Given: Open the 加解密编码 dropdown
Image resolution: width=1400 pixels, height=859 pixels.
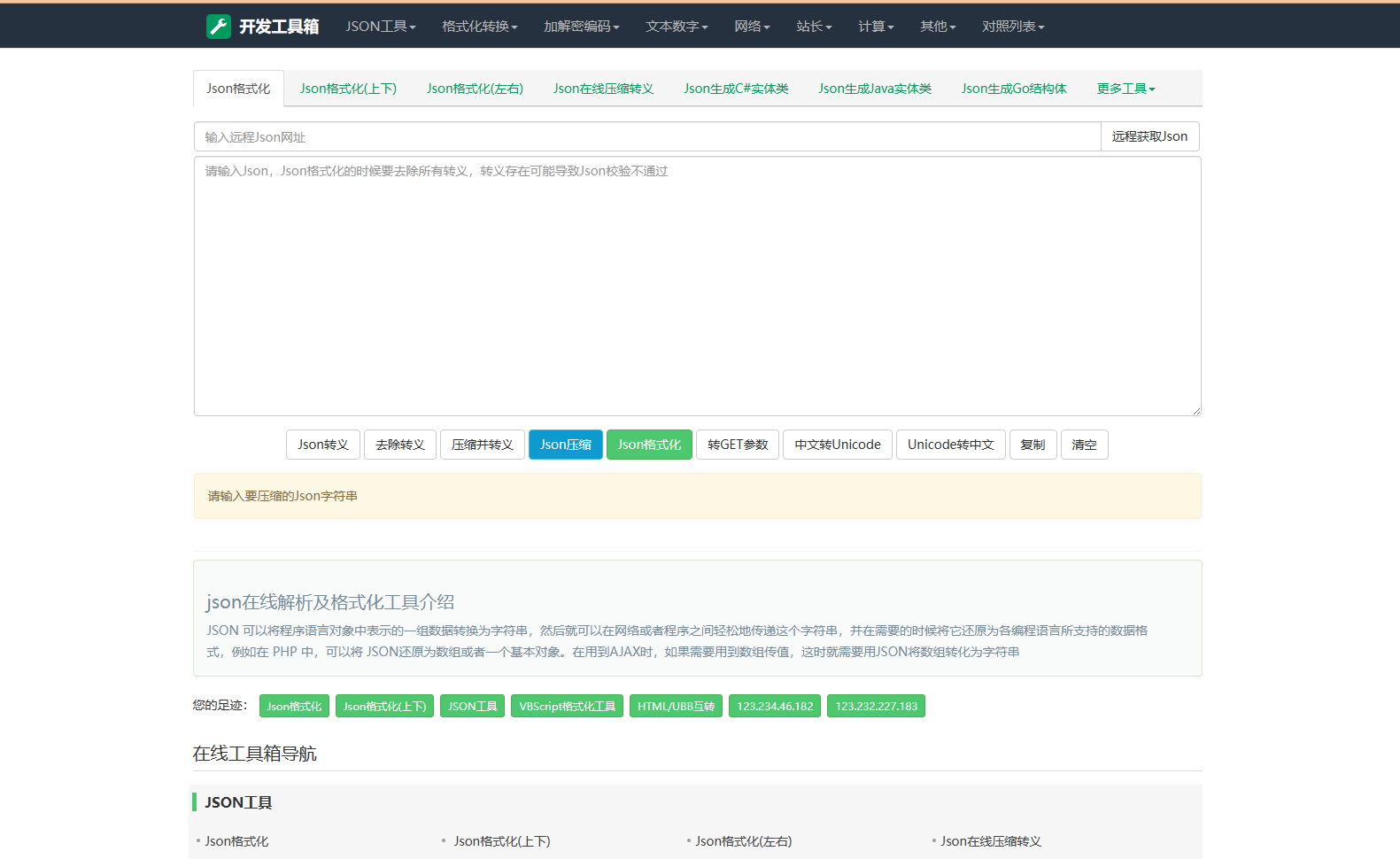Looking at the screenshot, I should coord(582,27).
